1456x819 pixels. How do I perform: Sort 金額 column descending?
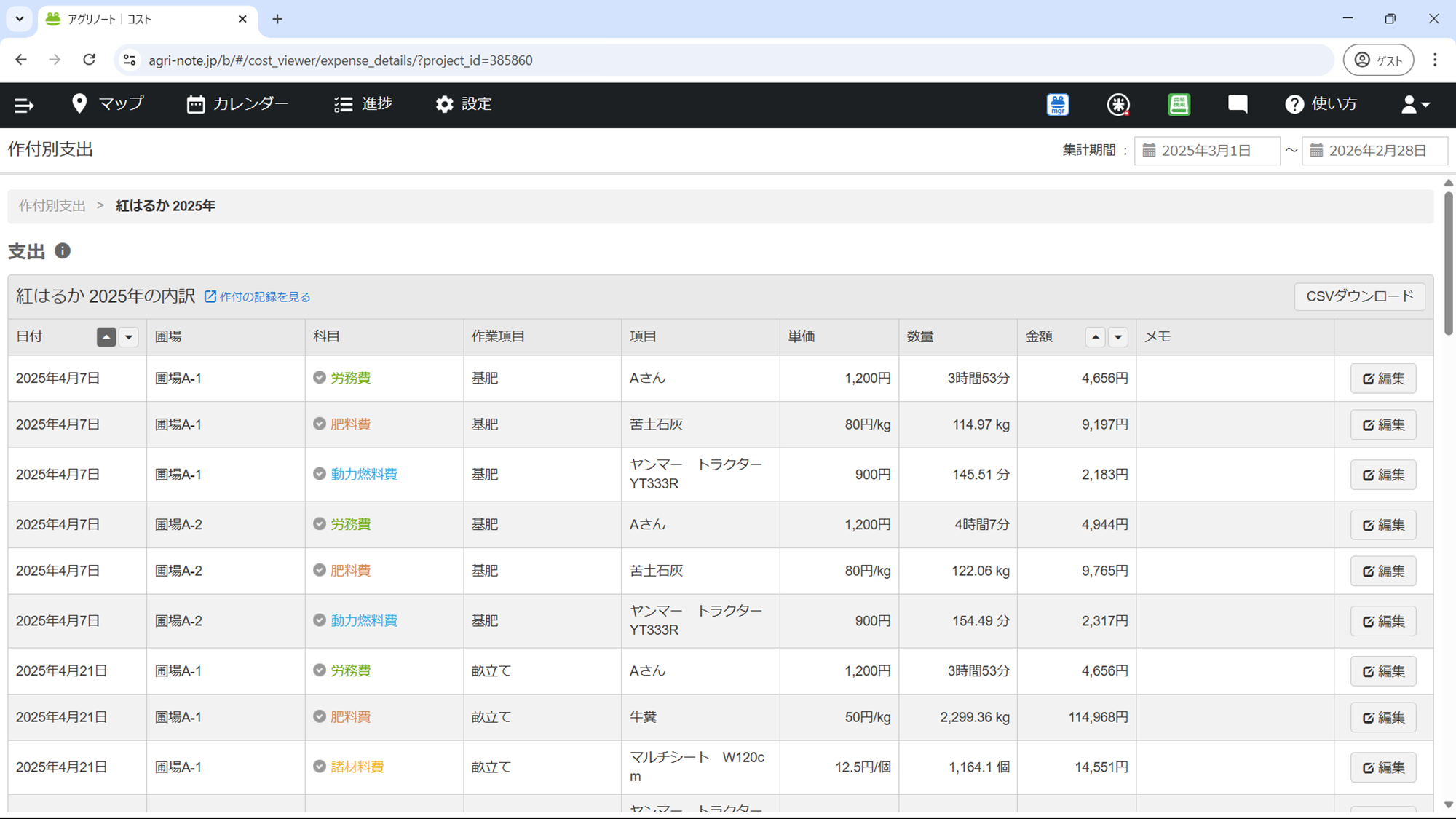(1118, 337)
